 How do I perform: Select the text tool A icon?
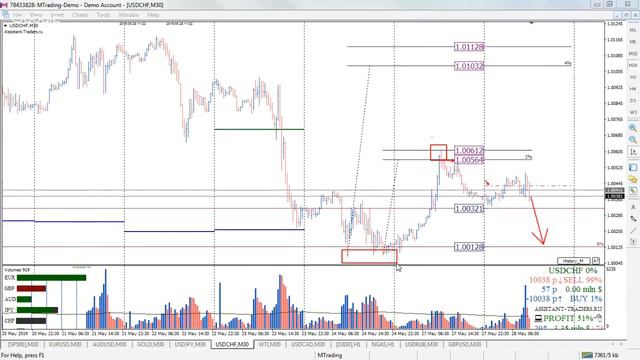click(x=633, y=207)
